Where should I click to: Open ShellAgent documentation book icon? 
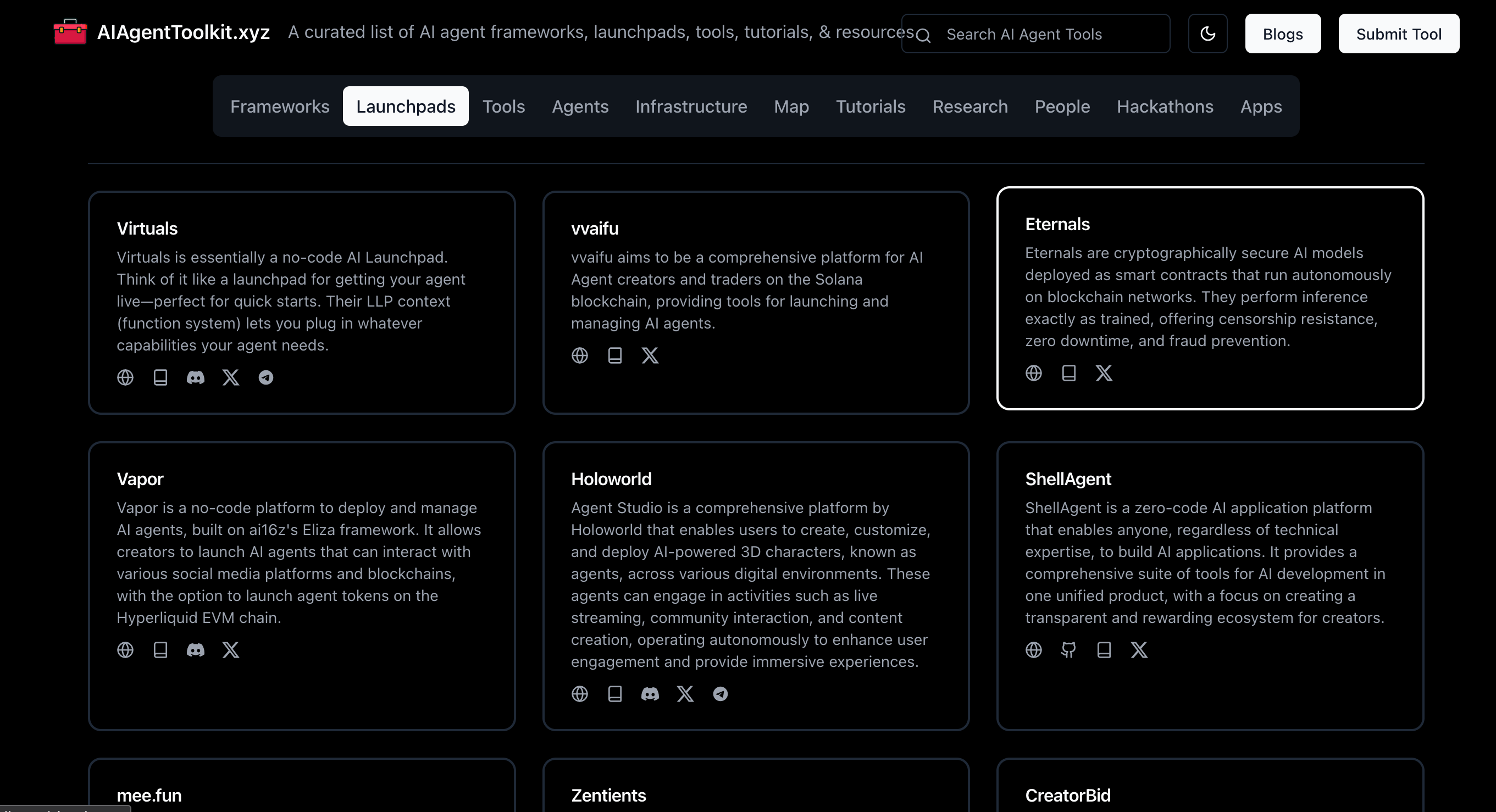(x=1104, y=649)
